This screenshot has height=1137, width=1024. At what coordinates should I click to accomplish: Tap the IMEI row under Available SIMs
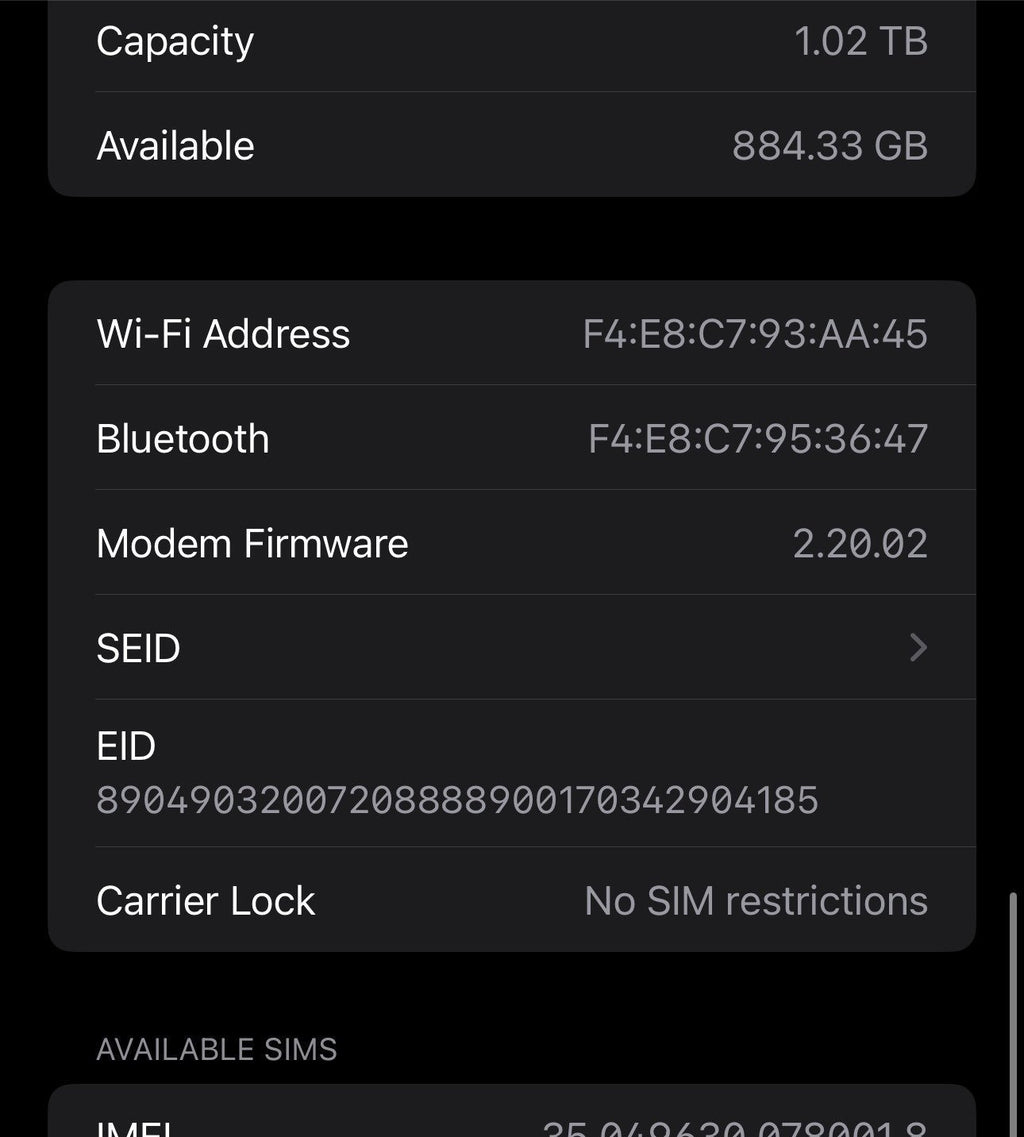tap(512, 1125)
